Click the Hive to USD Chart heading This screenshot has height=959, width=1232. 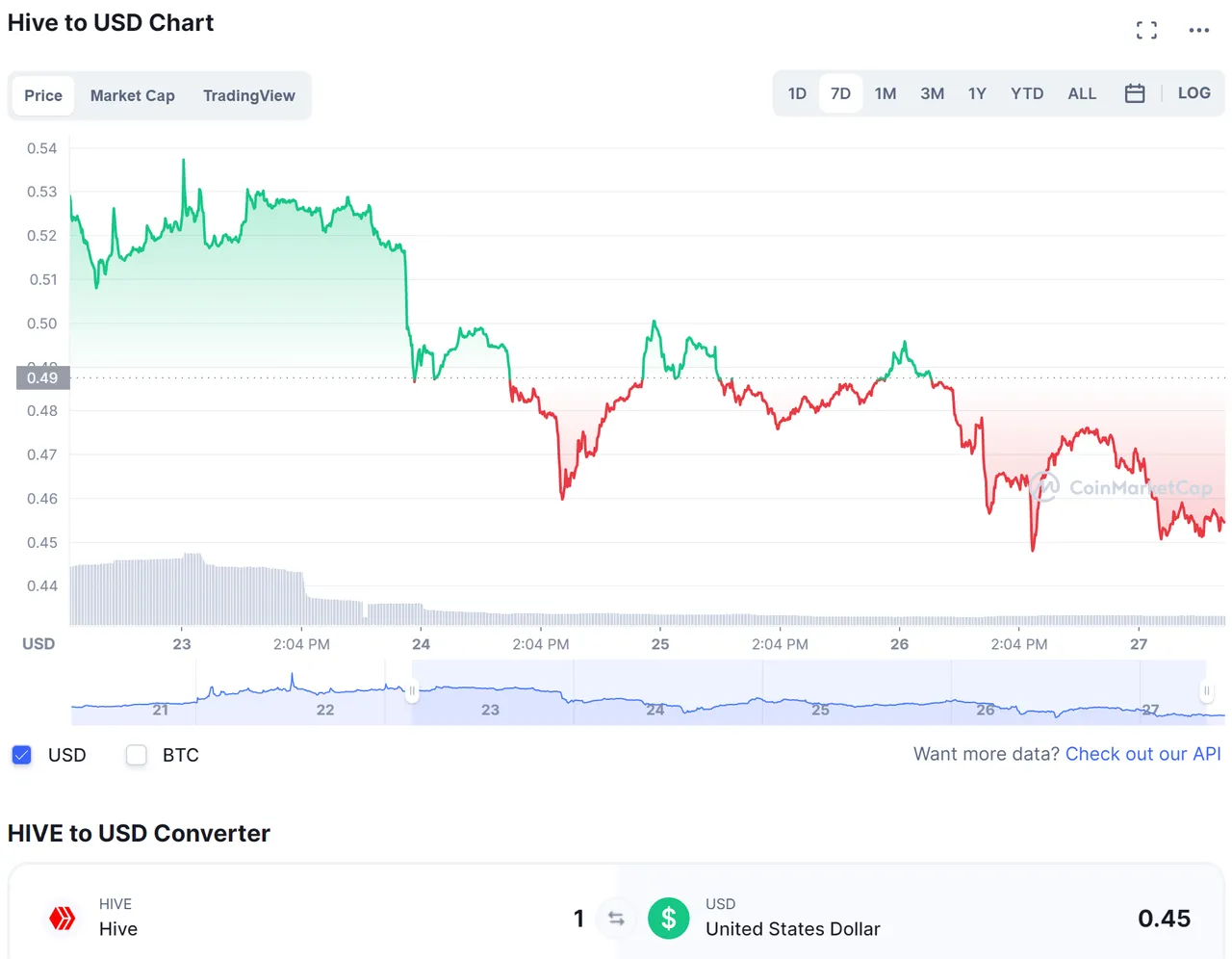[111, 23]
